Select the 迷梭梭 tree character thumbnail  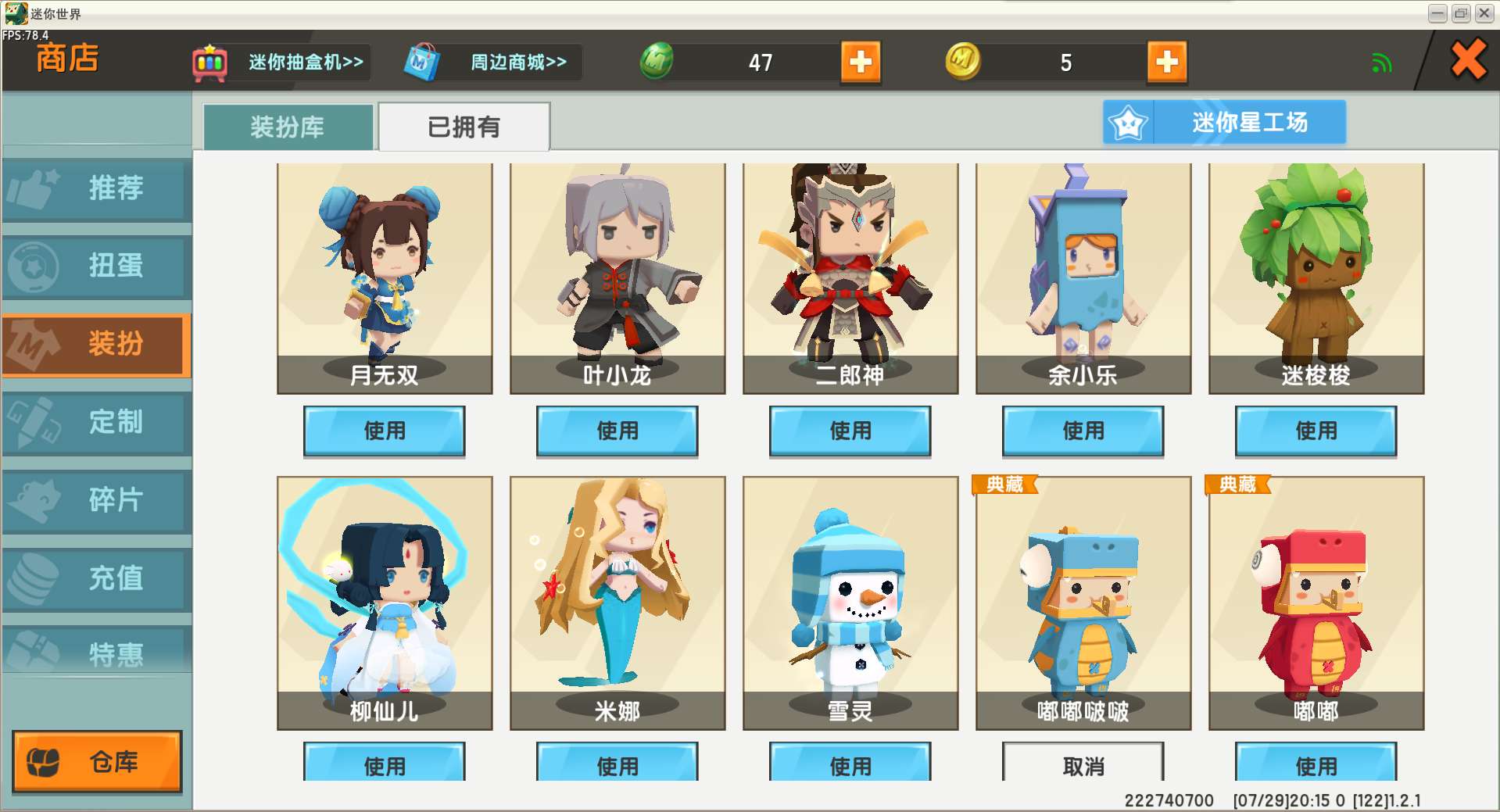tap(1316, 278)
